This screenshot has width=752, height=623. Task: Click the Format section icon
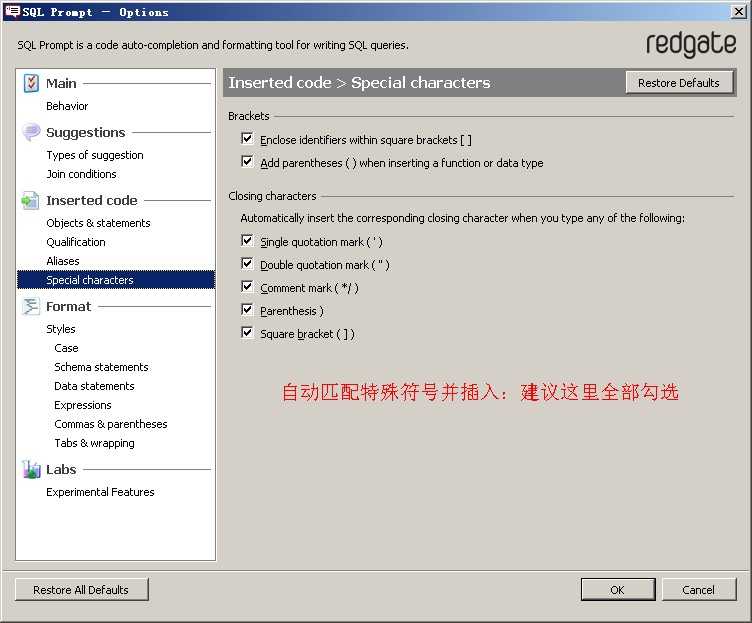coord(31,306)
